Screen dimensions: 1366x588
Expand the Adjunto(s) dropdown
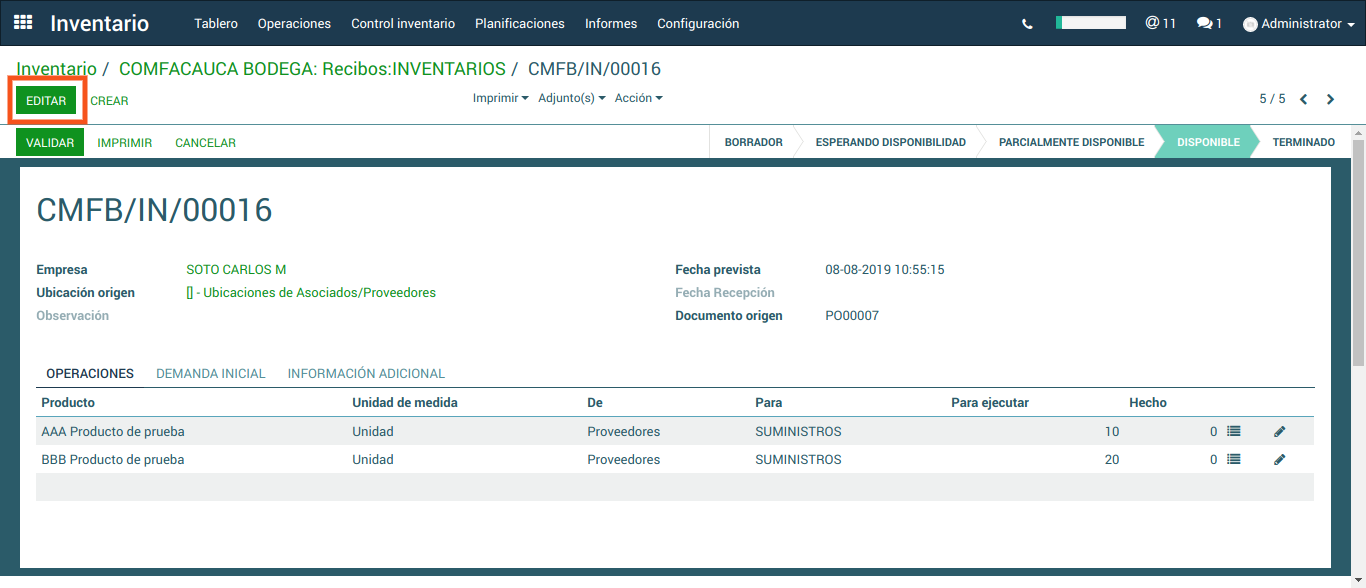571,98
